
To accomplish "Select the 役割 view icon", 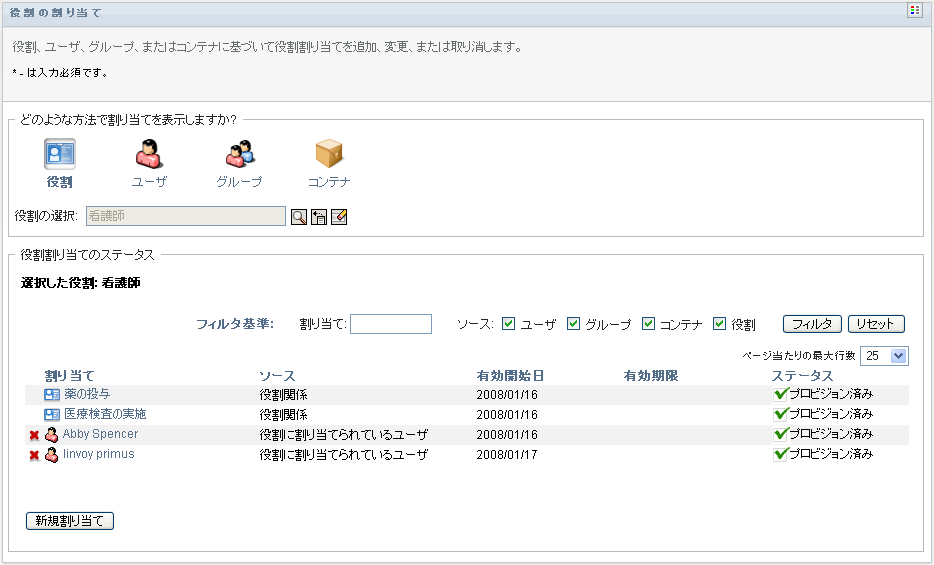I will coord(60,154).
